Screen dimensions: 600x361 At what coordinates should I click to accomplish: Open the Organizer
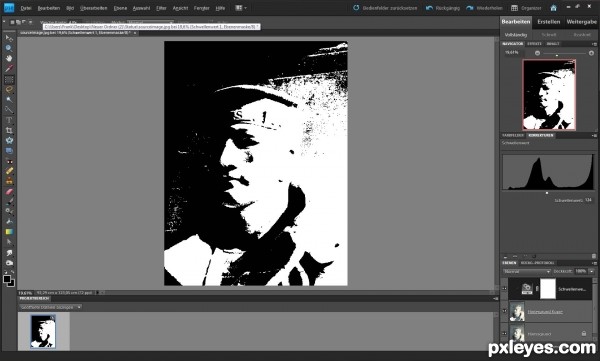(526, 8)
